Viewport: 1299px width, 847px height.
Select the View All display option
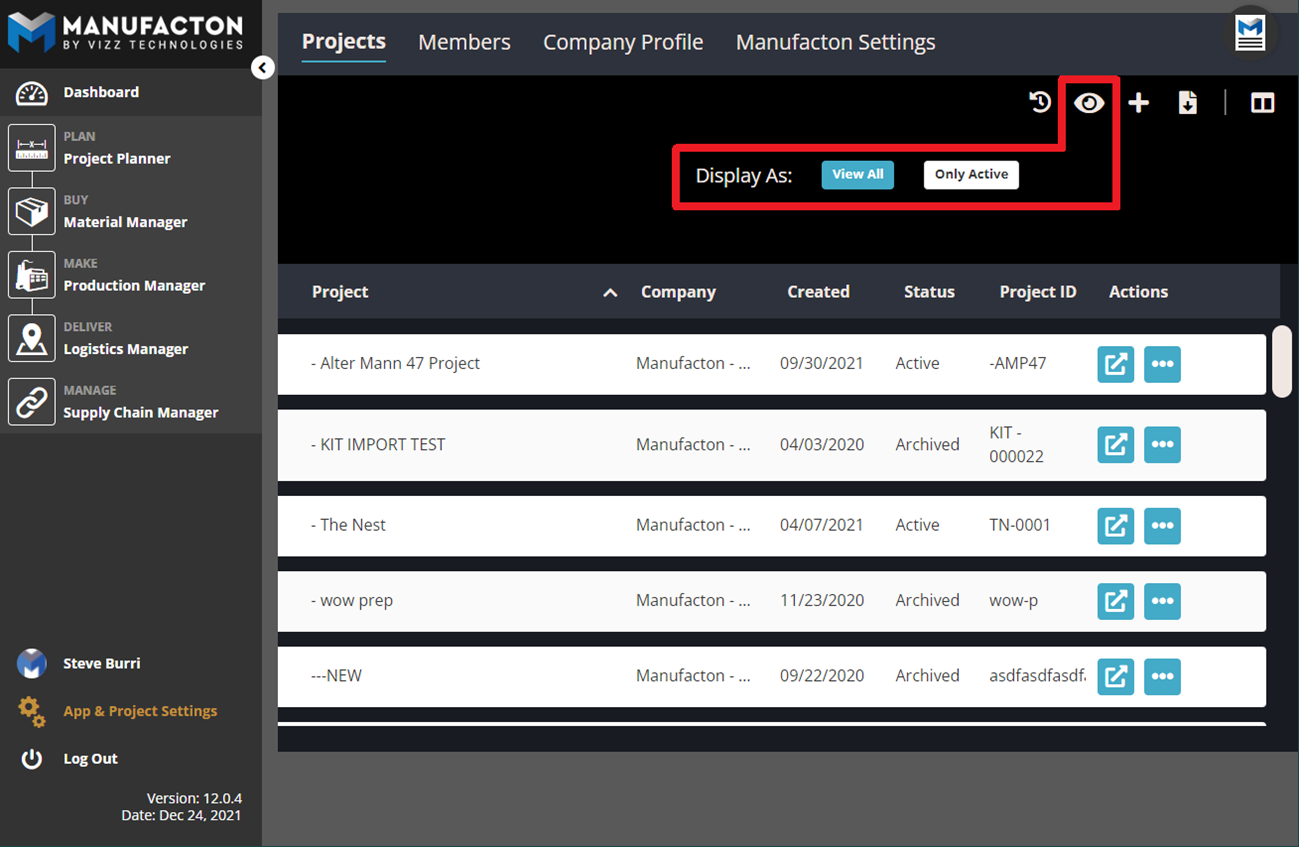857,175
